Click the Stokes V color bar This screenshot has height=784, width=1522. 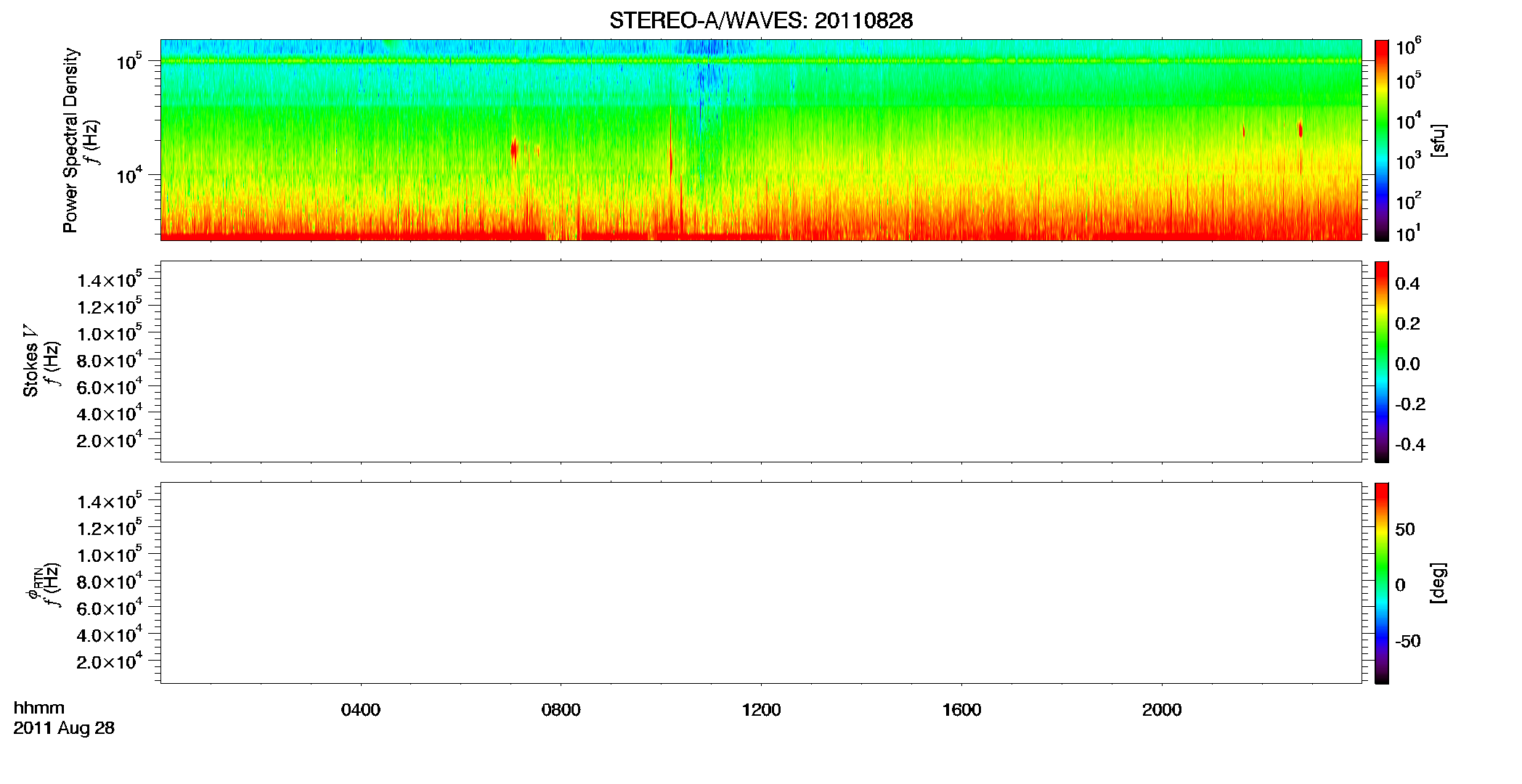pos(1382,362)
